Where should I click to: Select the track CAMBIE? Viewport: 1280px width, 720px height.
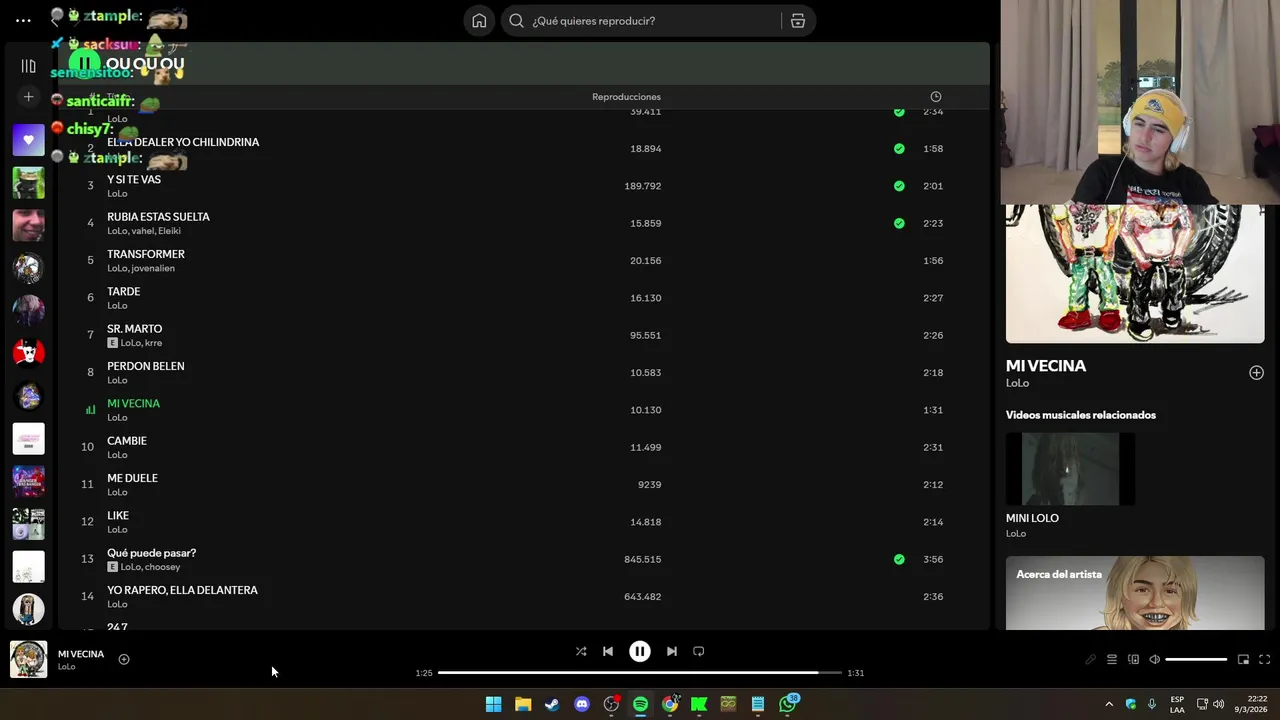tap(127, 441)
